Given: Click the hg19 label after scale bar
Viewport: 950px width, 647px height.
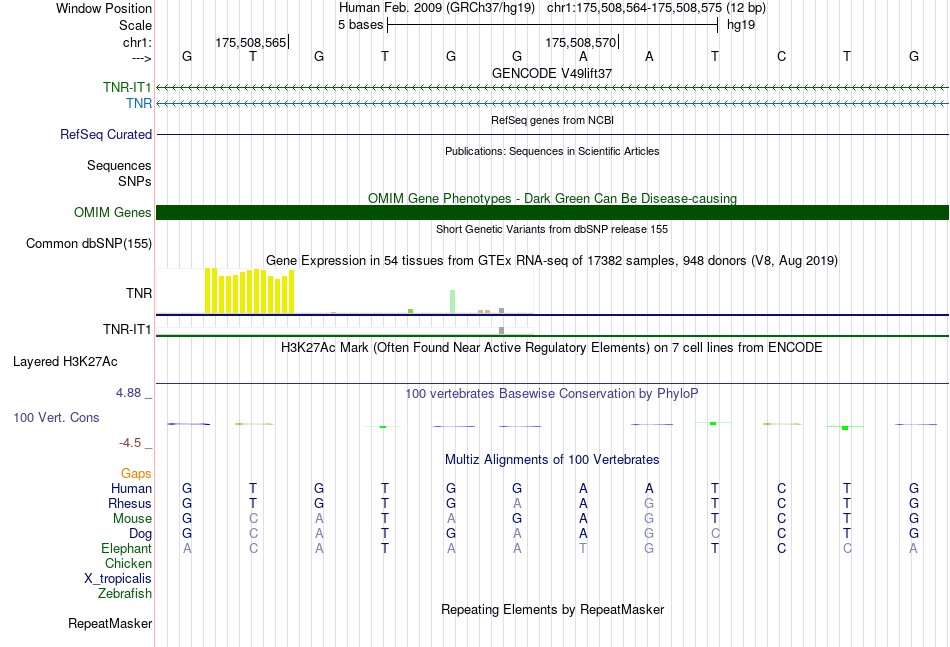Looking at the screenshot, I should pos(741,25).
